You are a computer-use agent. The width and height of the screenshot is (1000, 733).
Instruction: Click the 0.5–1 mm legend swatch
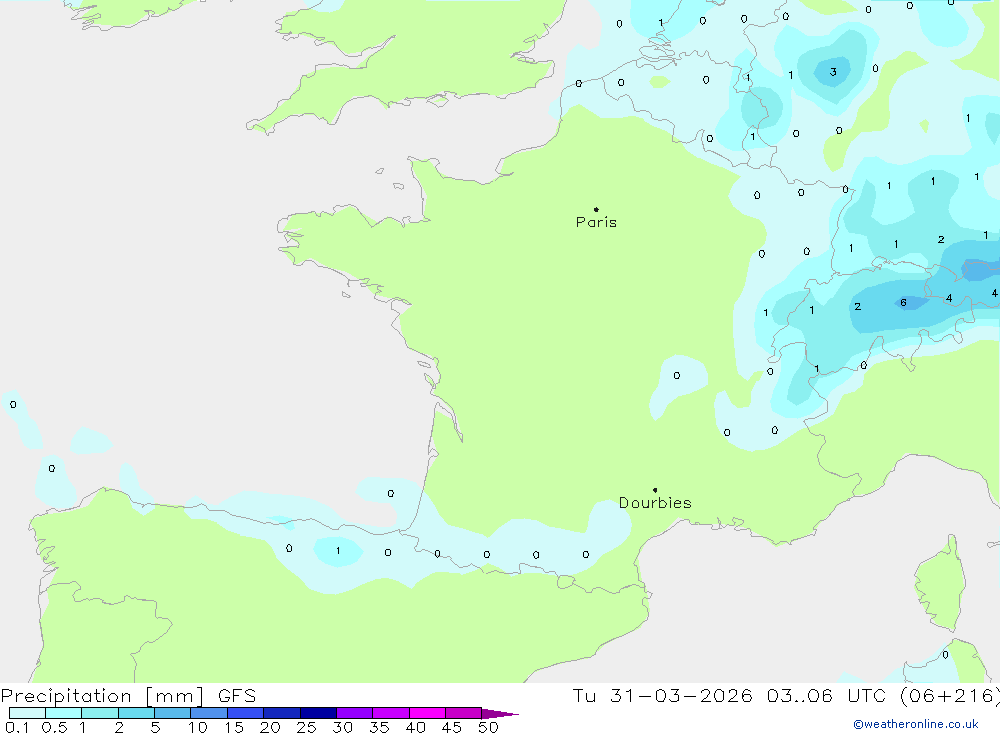click(64, 713)
